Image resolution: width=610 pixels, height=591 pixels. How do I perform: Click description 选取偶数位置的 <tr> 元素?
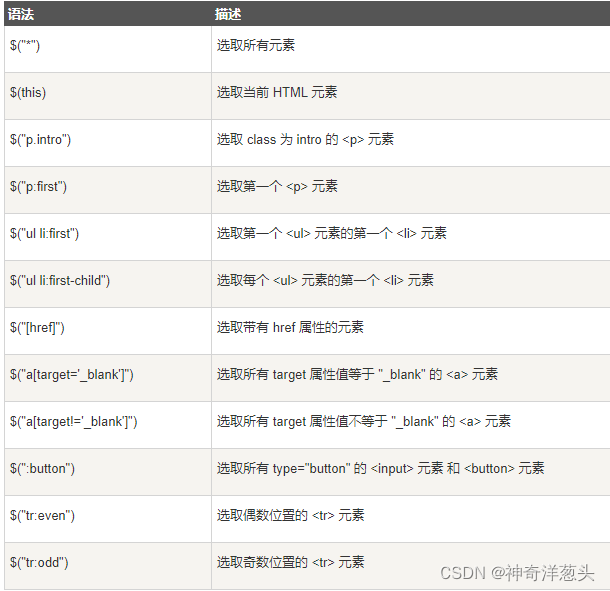point(291,516)
